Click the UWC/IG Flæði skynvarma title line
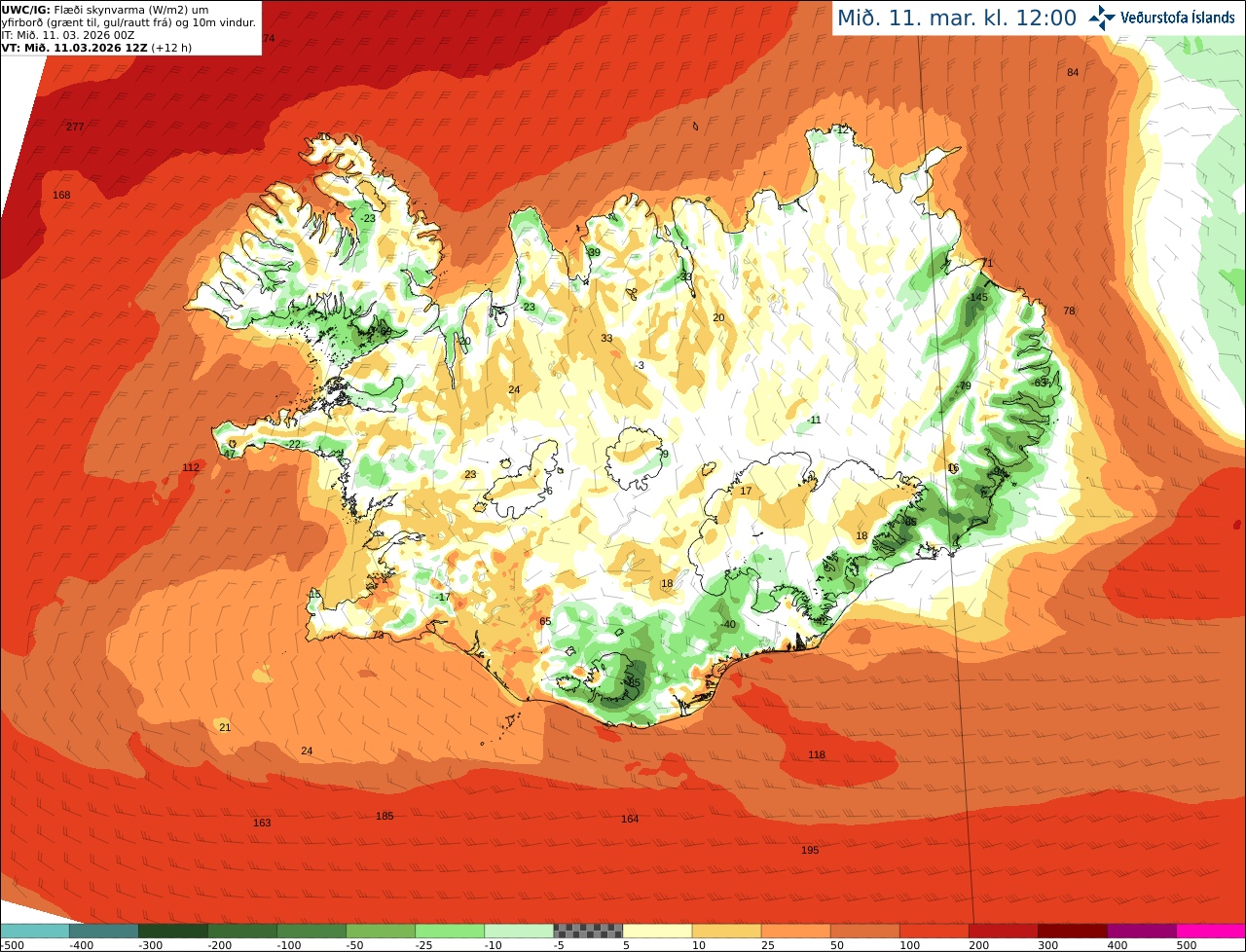 [x=104, y=10]
